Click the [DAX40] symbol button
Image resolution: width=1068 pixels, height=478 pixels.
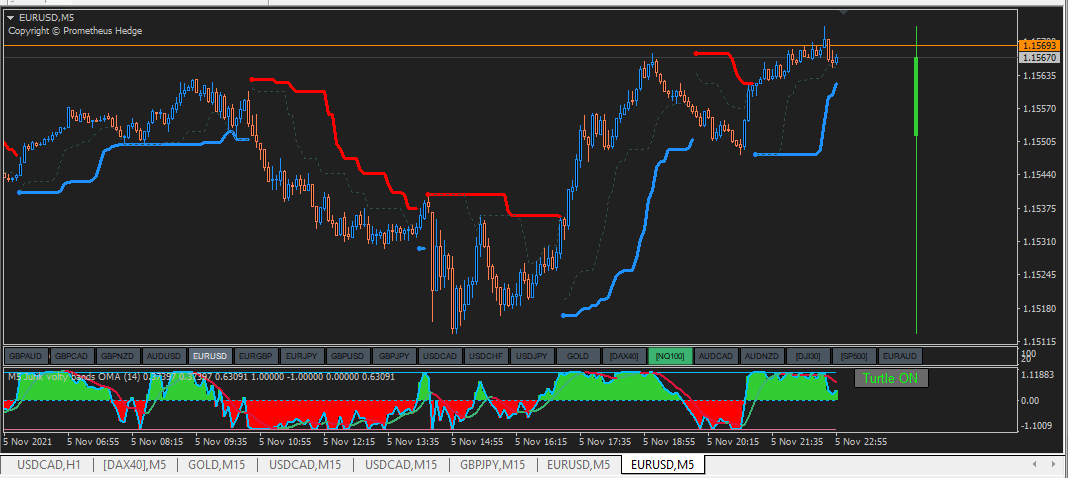pyautogui.click(x=624, y=356)
